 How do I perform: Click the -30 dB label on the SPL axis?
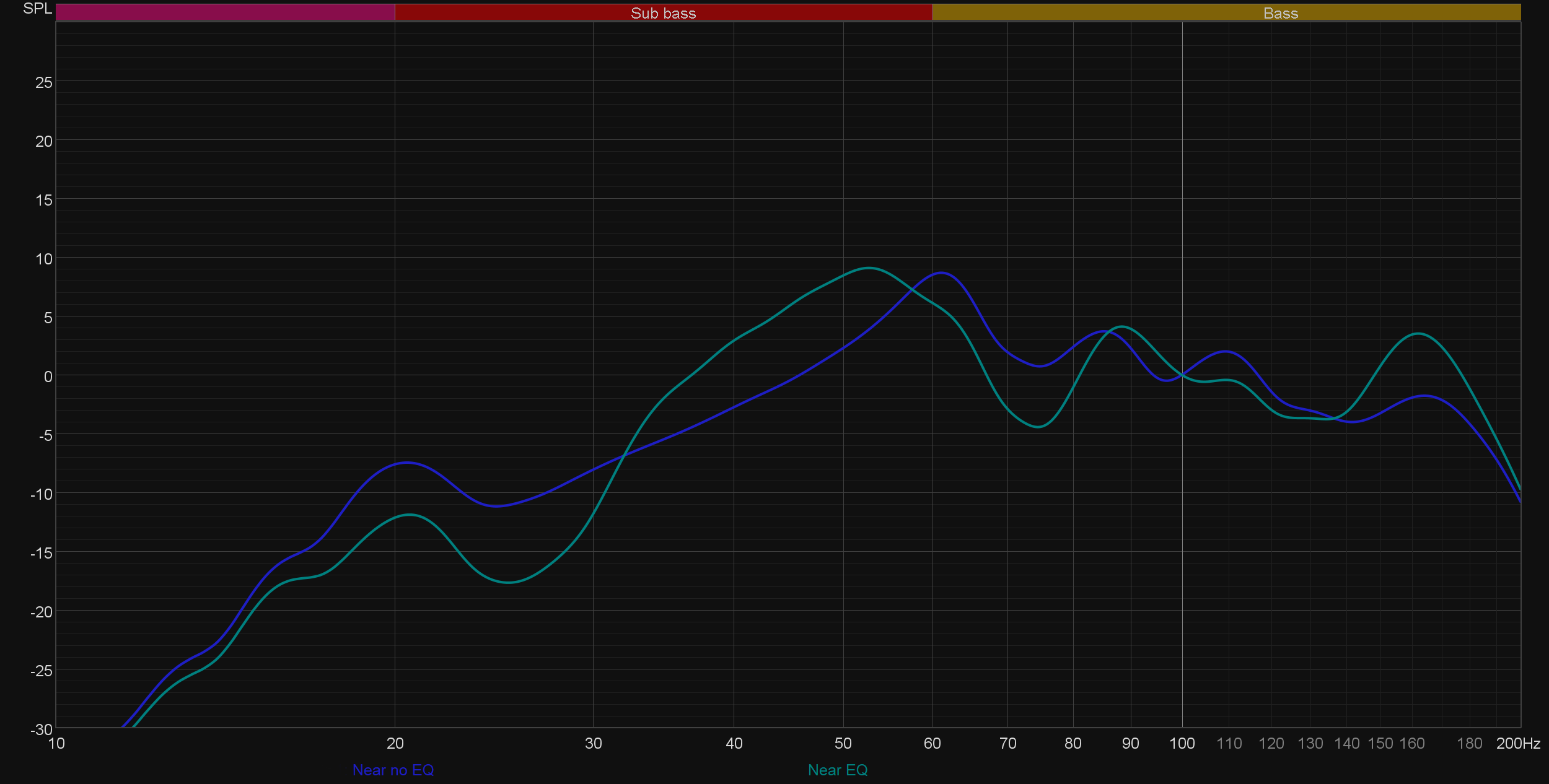42,730
